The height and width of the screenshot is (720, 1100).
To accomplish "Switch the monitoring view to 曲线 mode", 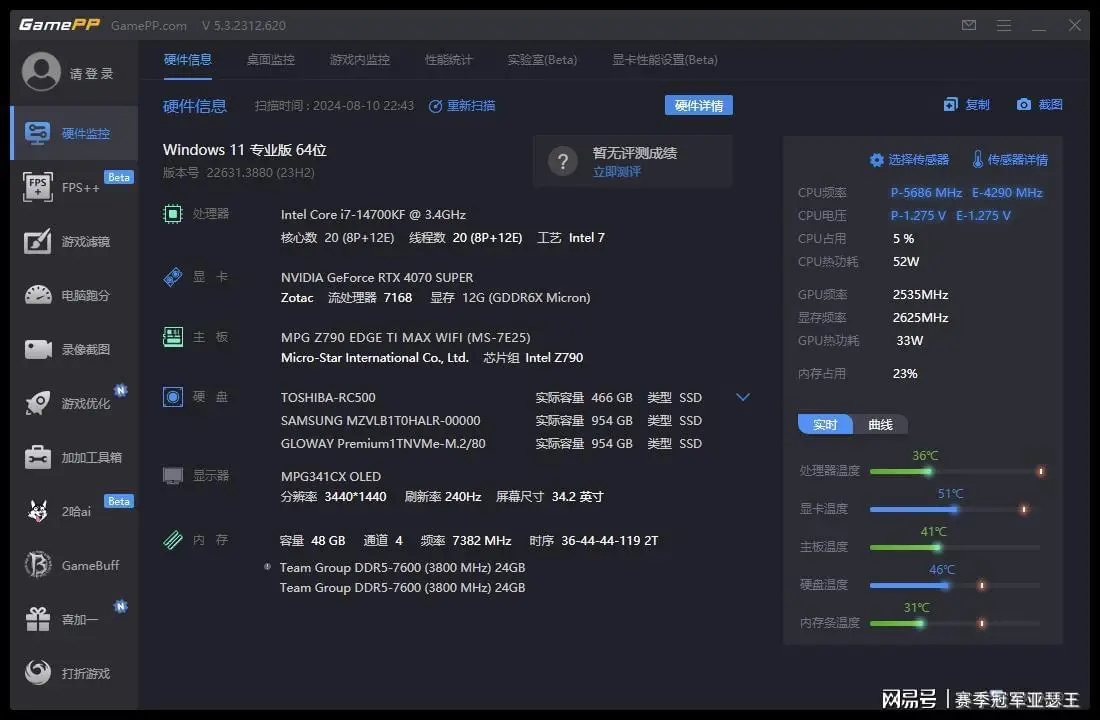I will [x=879, y=424].
